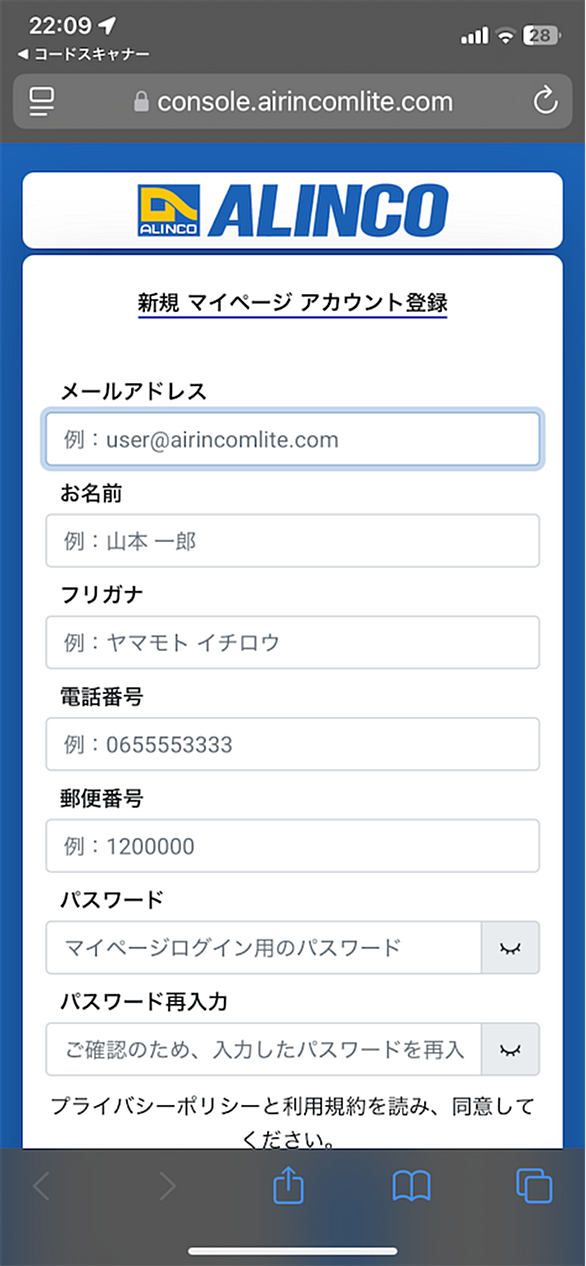Select the パスワード entry field

click(x=264, y=947)
